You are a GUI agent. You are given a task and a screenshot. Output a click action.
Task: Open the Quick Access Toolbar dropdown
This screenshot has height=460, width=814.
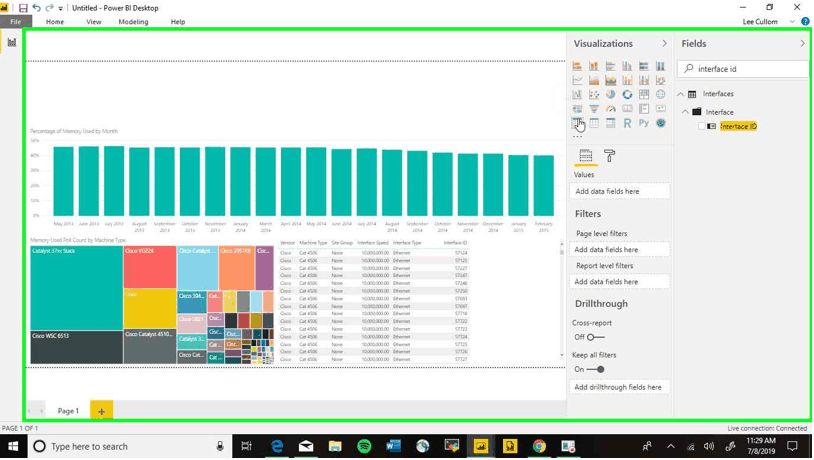[x=60, y=8]
